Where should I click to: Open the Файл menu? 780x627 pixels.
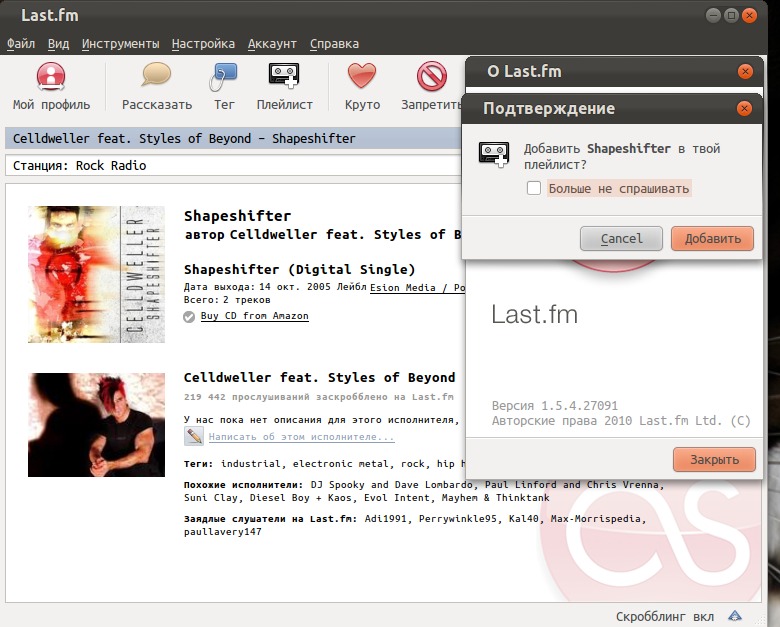21,44
